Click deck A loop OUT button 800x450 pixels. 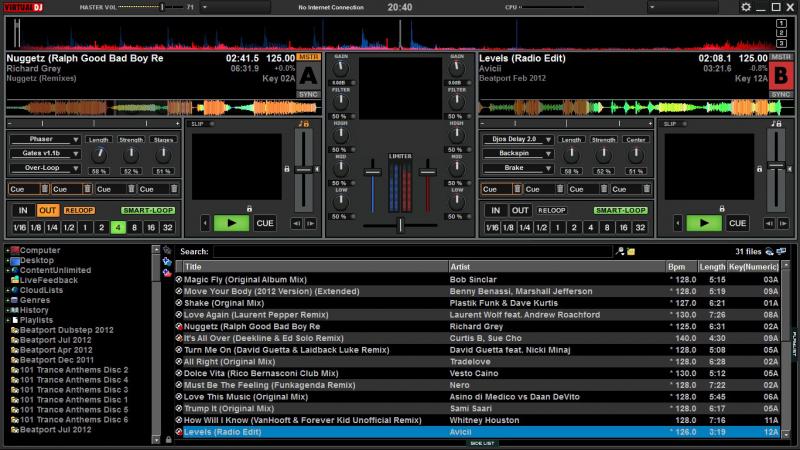point(47,210)
